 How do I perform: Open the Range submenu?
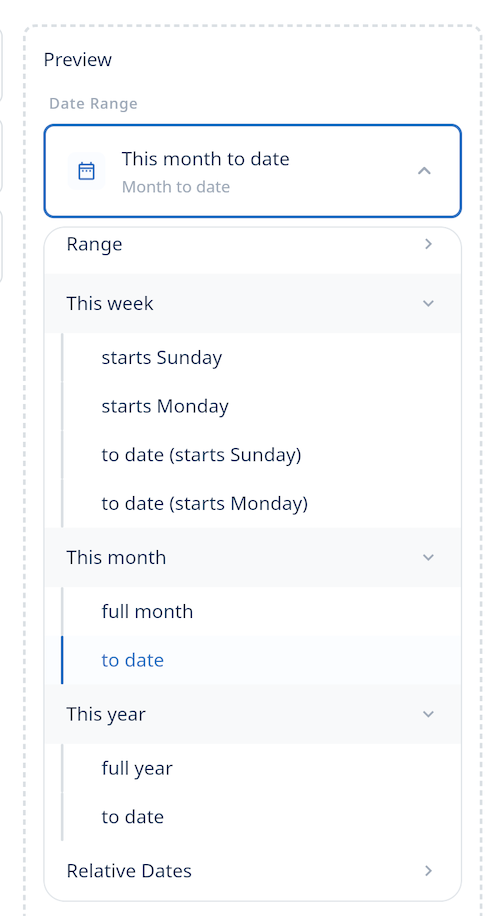[x=252, y=244]
